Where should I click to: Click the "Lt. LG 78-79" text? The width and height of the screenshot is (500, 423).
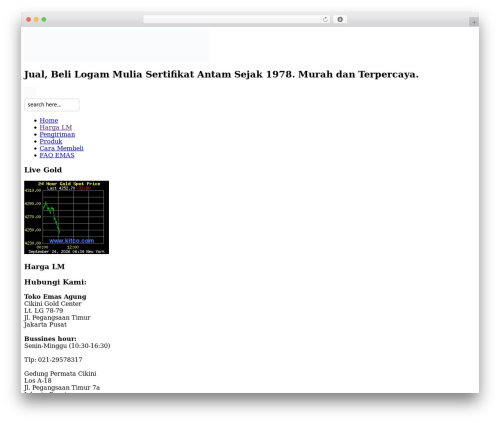click(x=44, y=310)
